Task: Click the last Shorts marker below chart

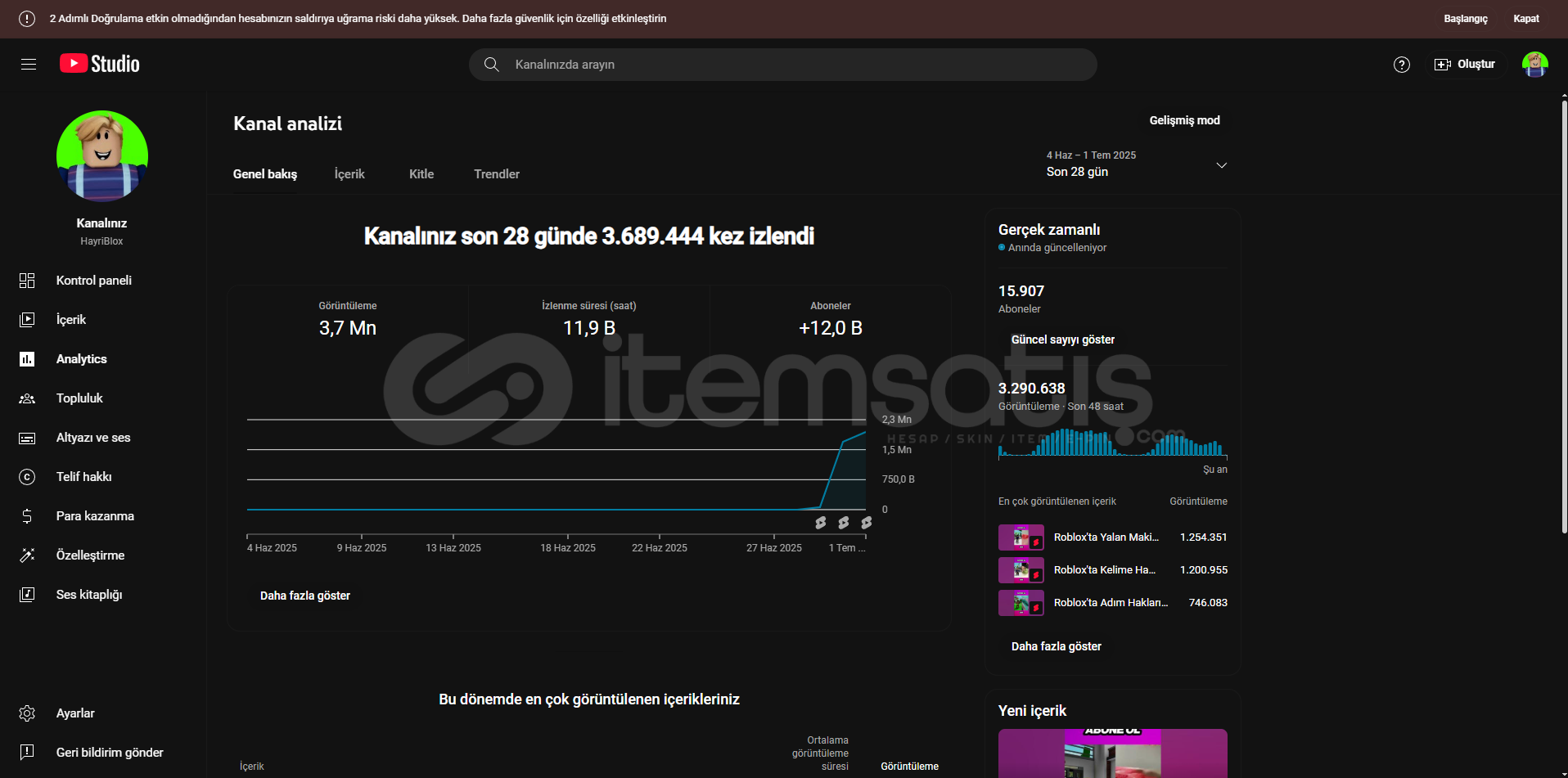Action: click(867, 522)
